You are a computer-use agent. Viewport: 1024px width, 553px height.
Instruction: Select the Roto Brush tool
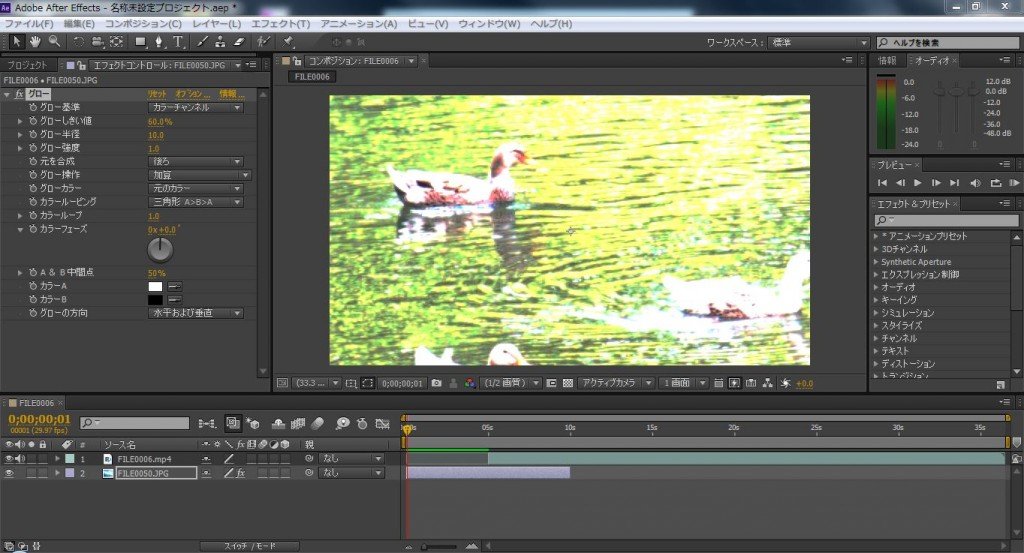pyautogui.click(x=263, y=42)
